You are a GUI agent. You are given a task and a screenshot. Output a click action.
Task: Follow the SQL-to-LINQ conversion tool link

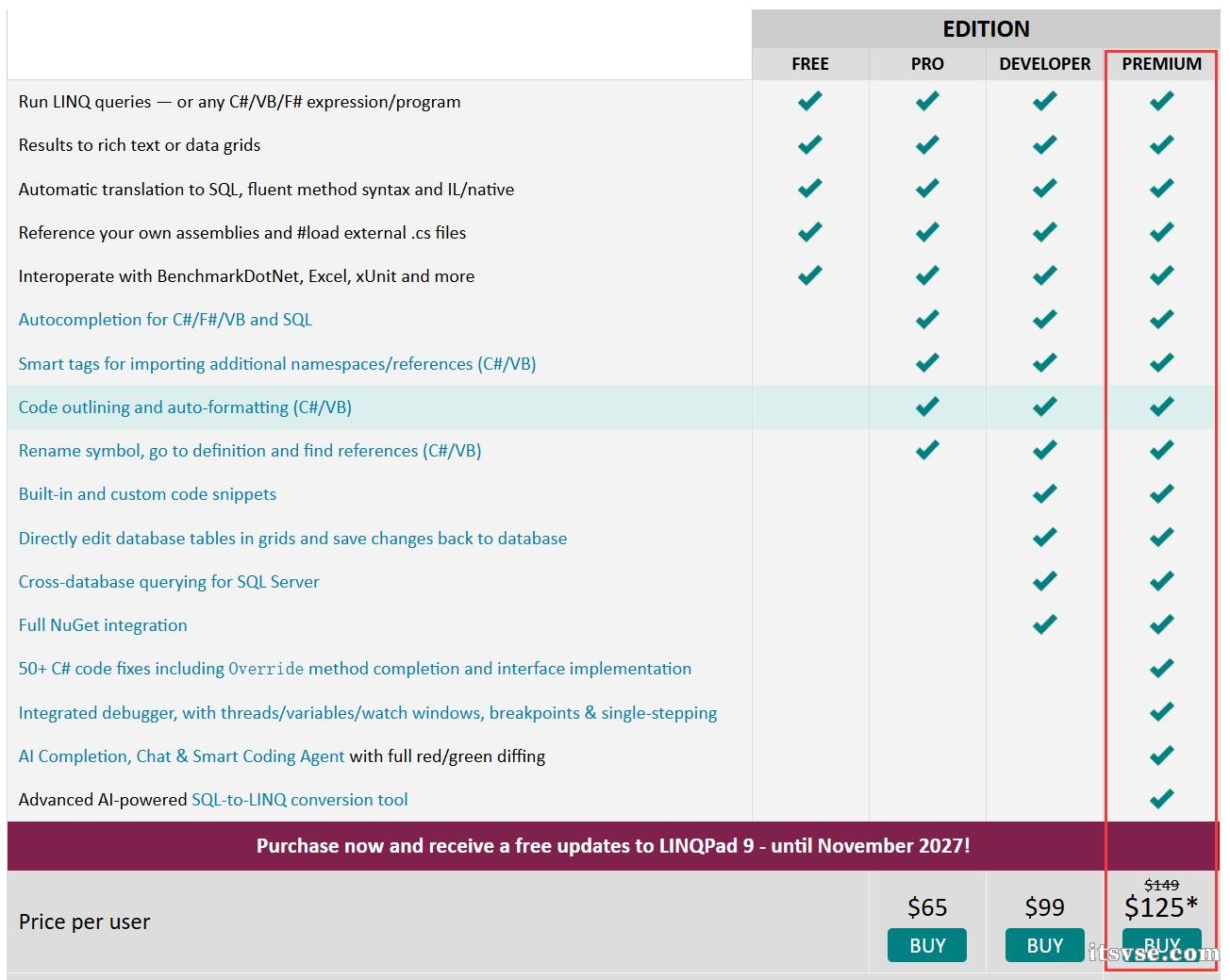pyautogui.click(x=299, y=800)
